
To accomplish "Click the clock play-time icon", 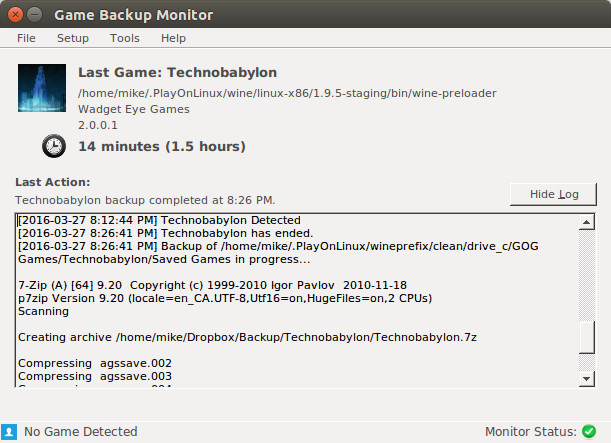I will point(54,146).
